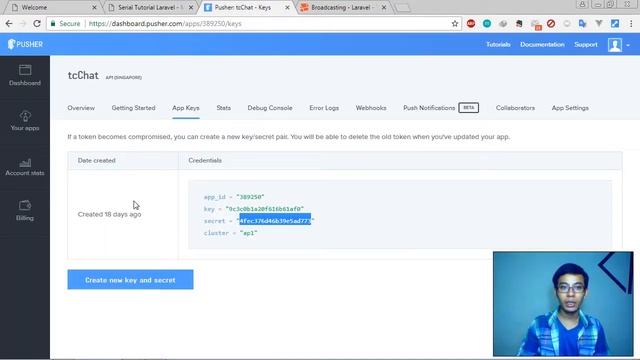This screenshot has width=640, height=360.
Task: Click the Pusher logo
Action: click(25, 44)
